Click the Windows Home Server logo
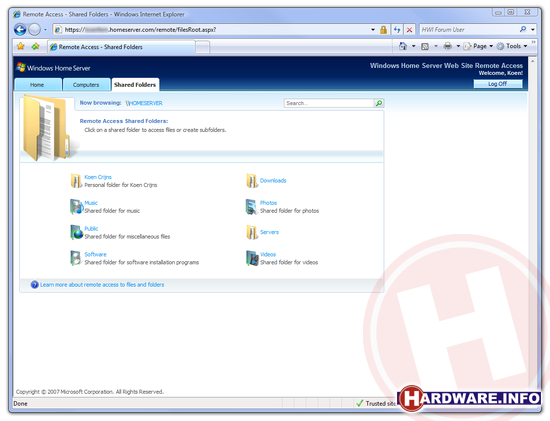 53,68
